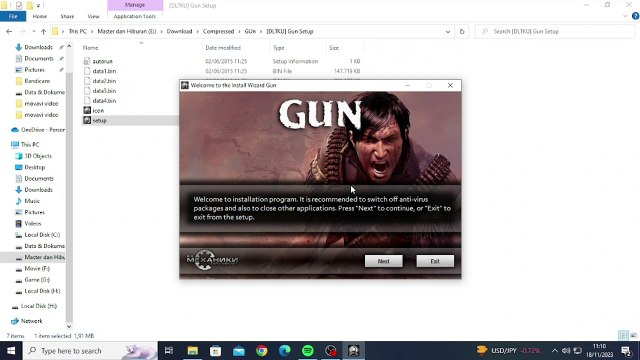
Task: Open 3D Objects in navigation pane
Action: coord(38,156)
